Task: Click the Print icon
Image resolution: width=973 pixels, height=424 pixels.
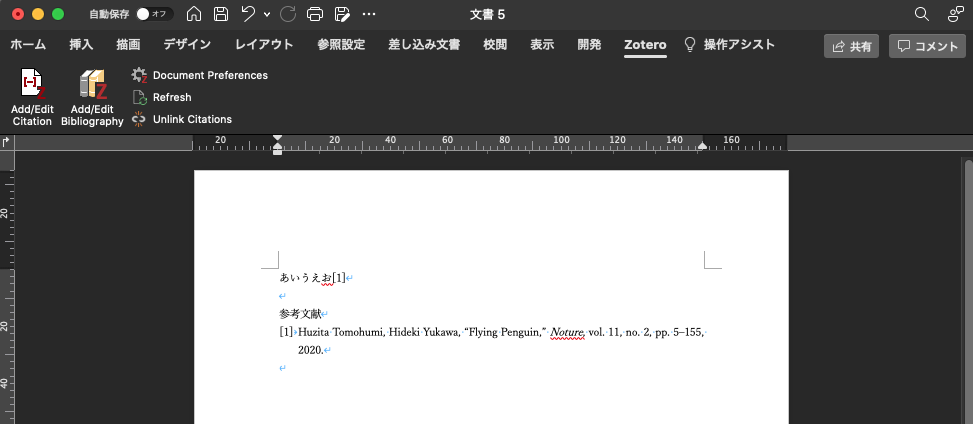Action: coord(315,14)
